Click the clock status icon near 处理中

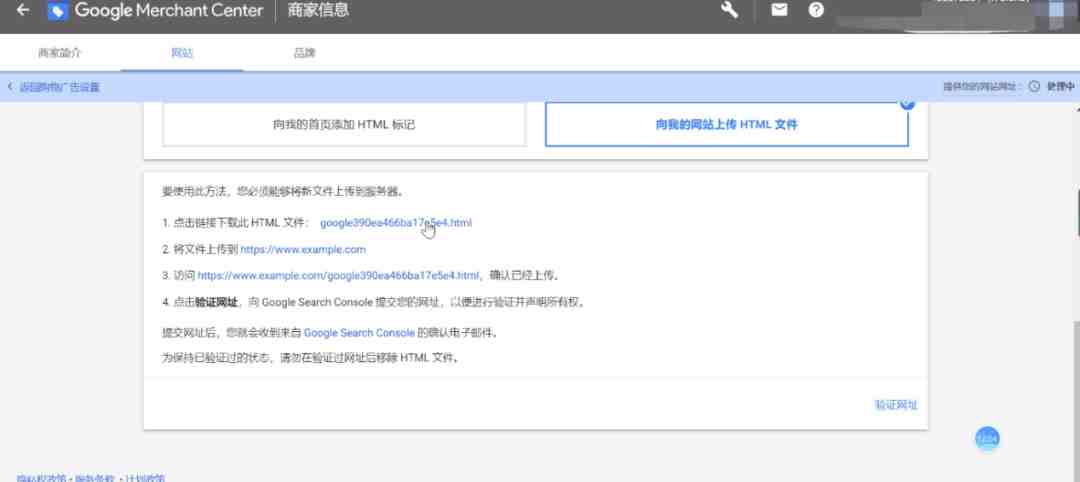pos(1034,87)
